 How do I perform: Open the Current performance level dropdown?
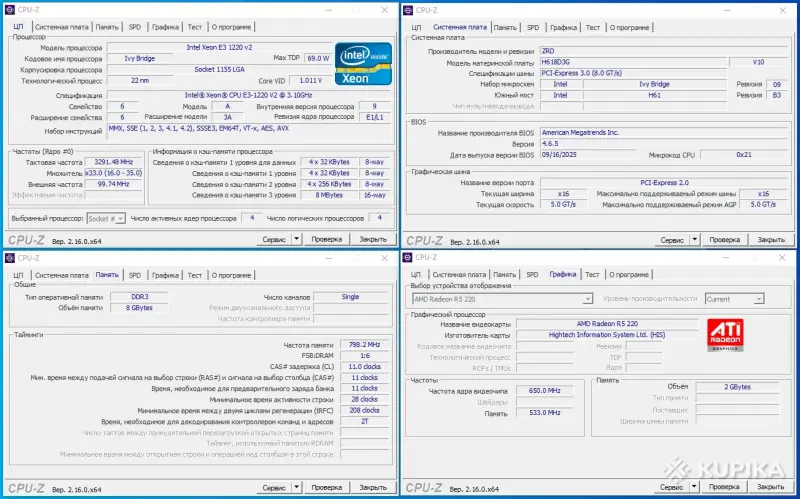click(735, 299)
